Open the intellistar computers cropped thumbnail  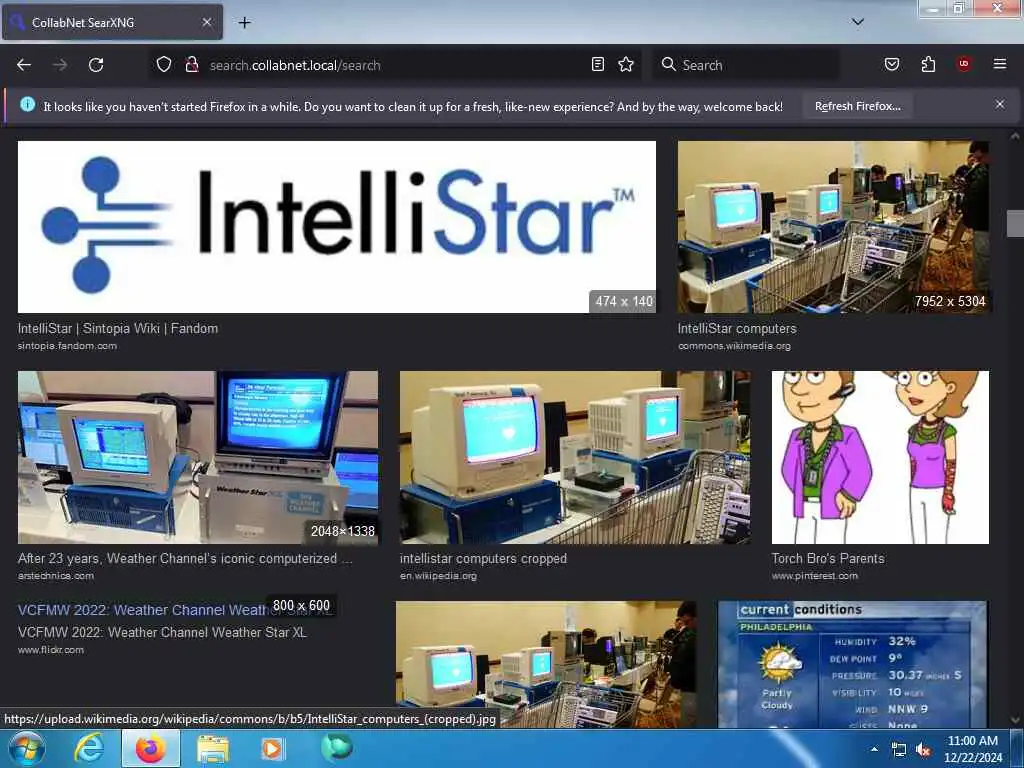(575, 457)
